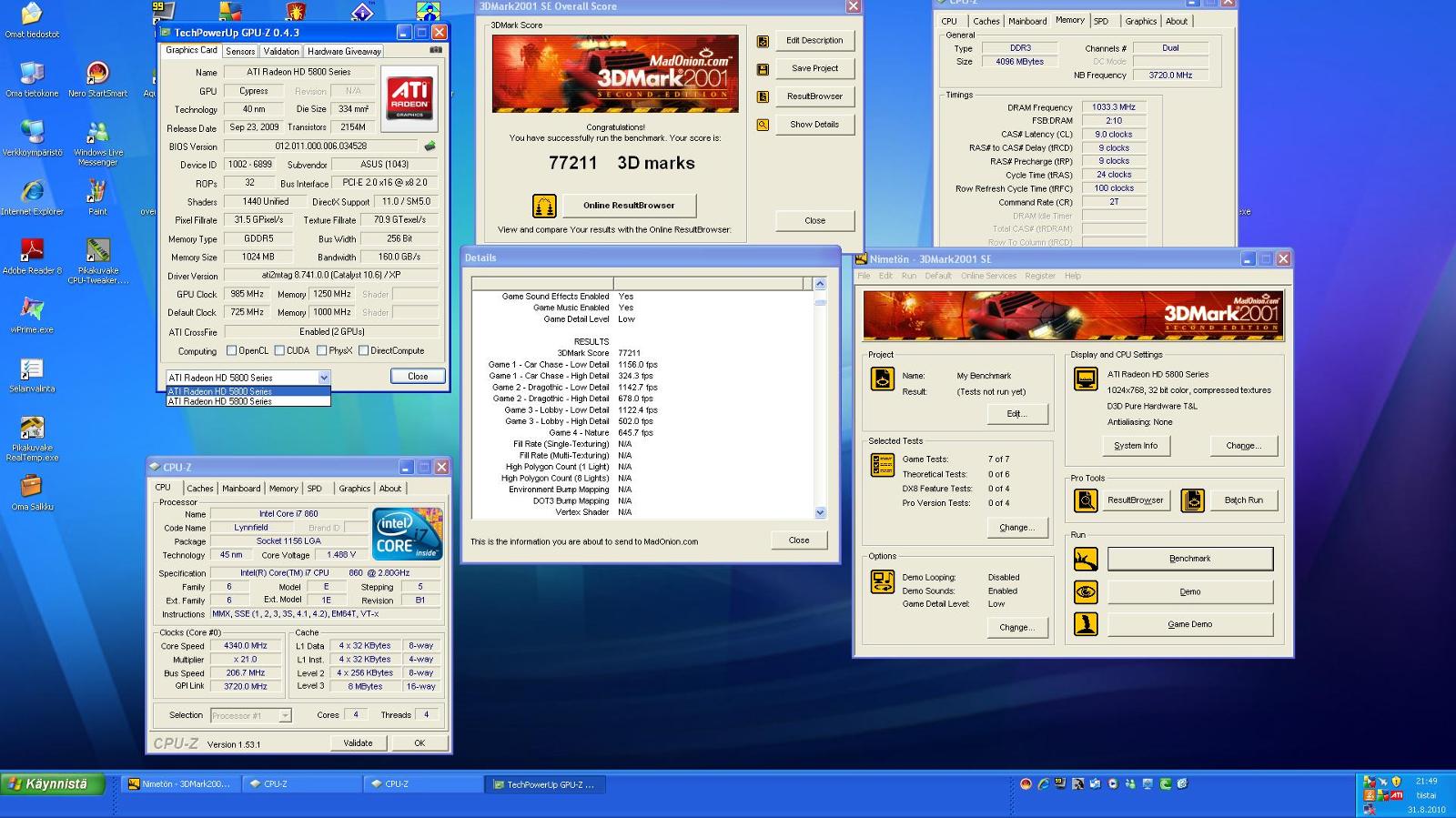Click the Save Project disk icon
Screen dimensions: 1456x818
[x=763, y=69]
